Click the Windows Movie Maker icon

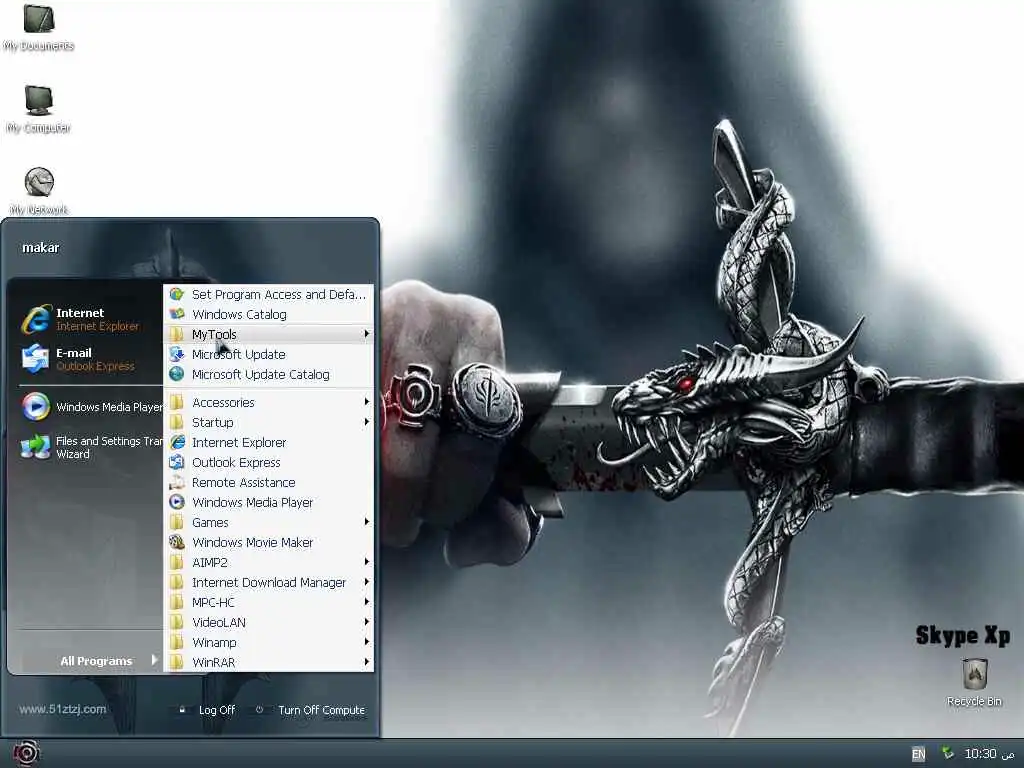coord(177,542)
